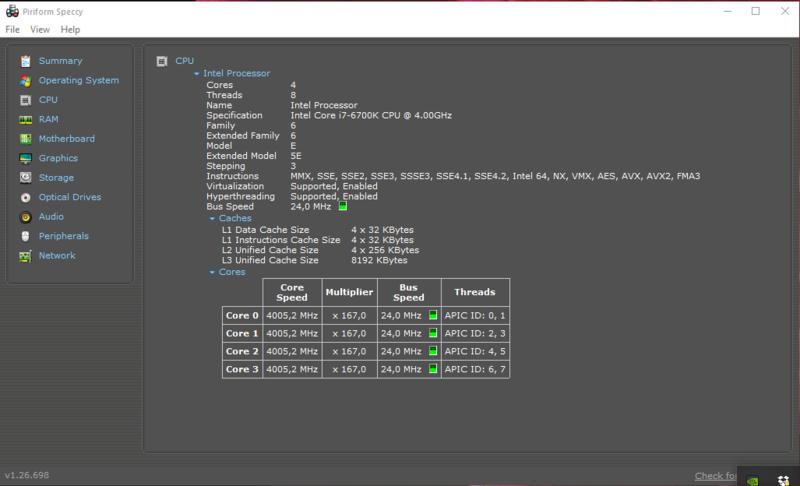
Task: Open the Motherboard section
Action: pos(66,139)
